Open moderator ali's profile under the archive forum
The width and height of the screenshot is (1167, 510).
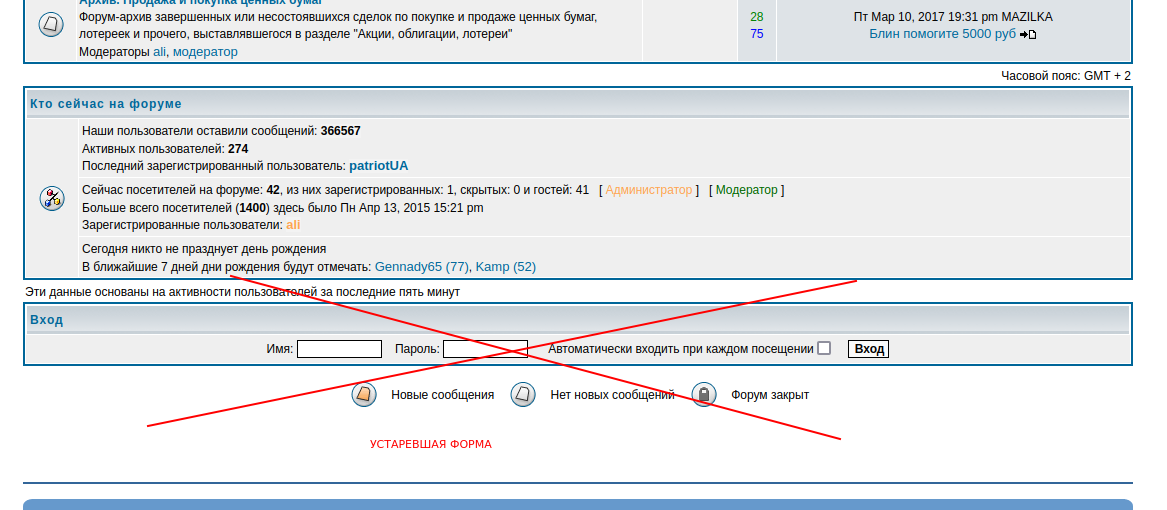coord(159,52)
